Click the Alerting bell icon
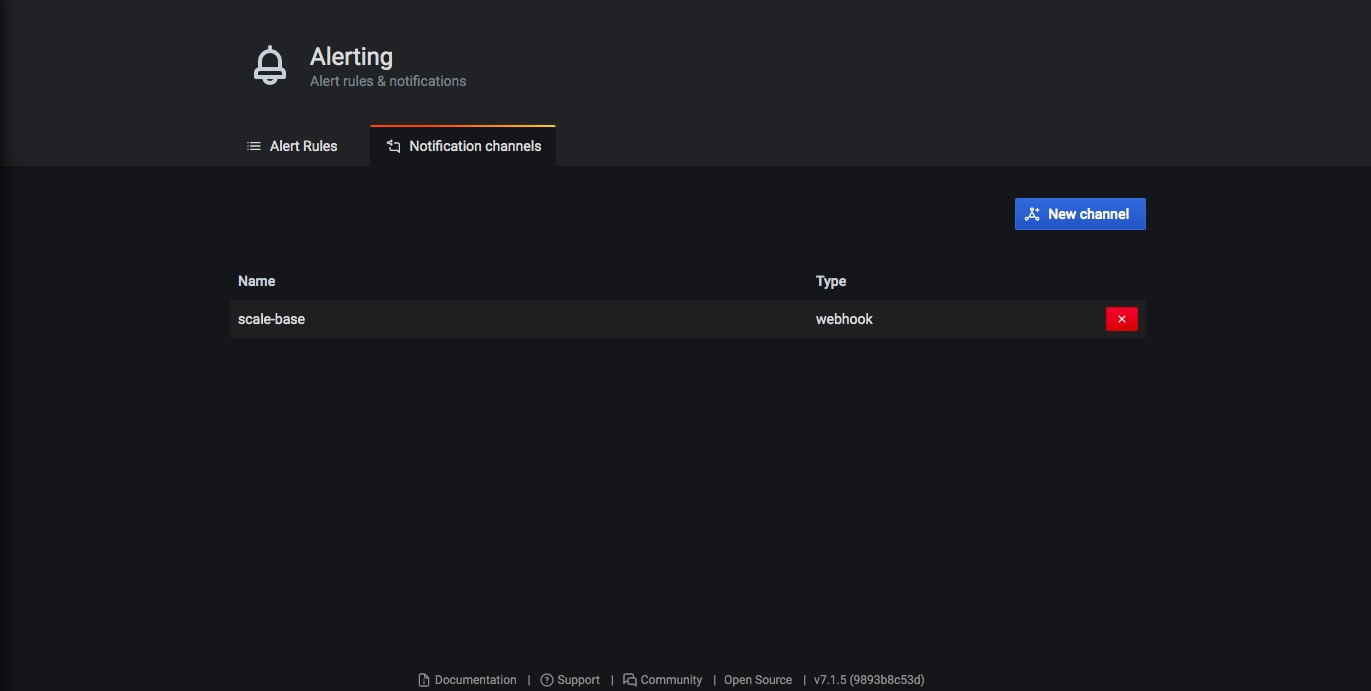 click(x=269, y=66)
